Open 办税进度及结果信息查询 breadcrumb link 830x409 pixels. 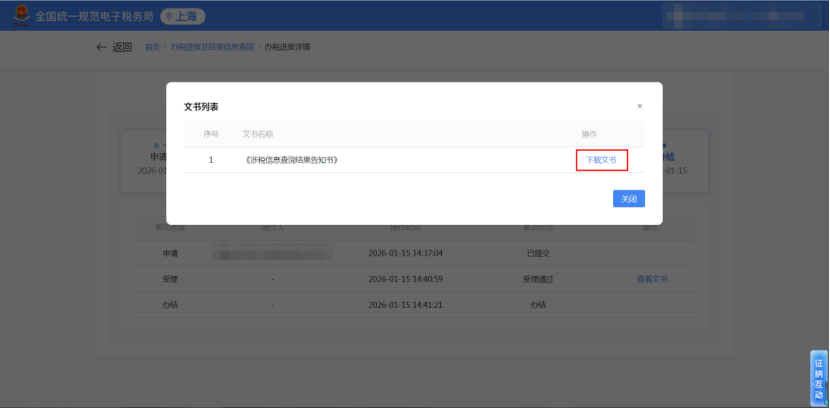(x=212, y=47)
